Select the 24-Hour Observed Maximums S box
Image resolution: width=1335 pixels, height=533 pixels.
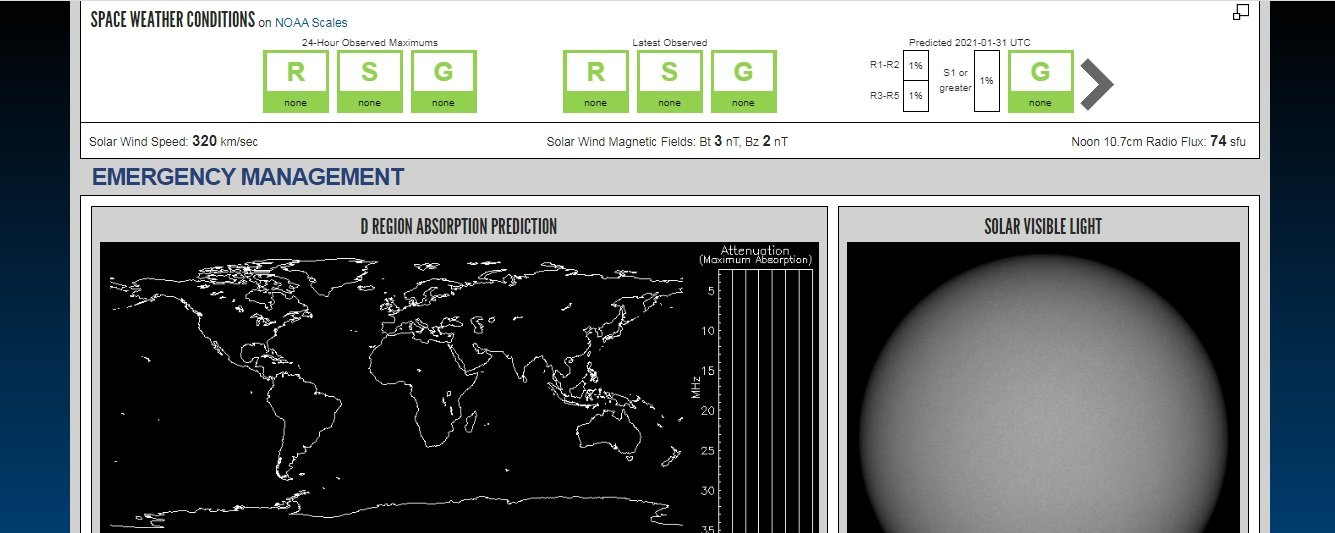pos(370,81)
